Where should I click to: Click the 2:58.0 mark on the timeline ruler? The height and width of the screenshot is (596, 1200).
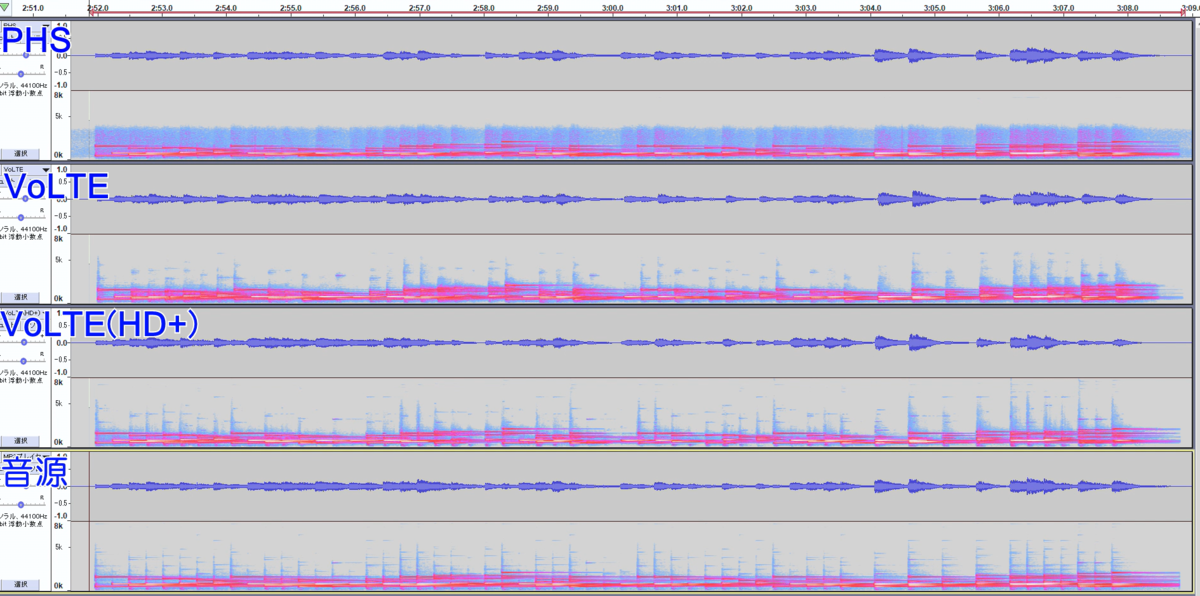click(484, 8)
